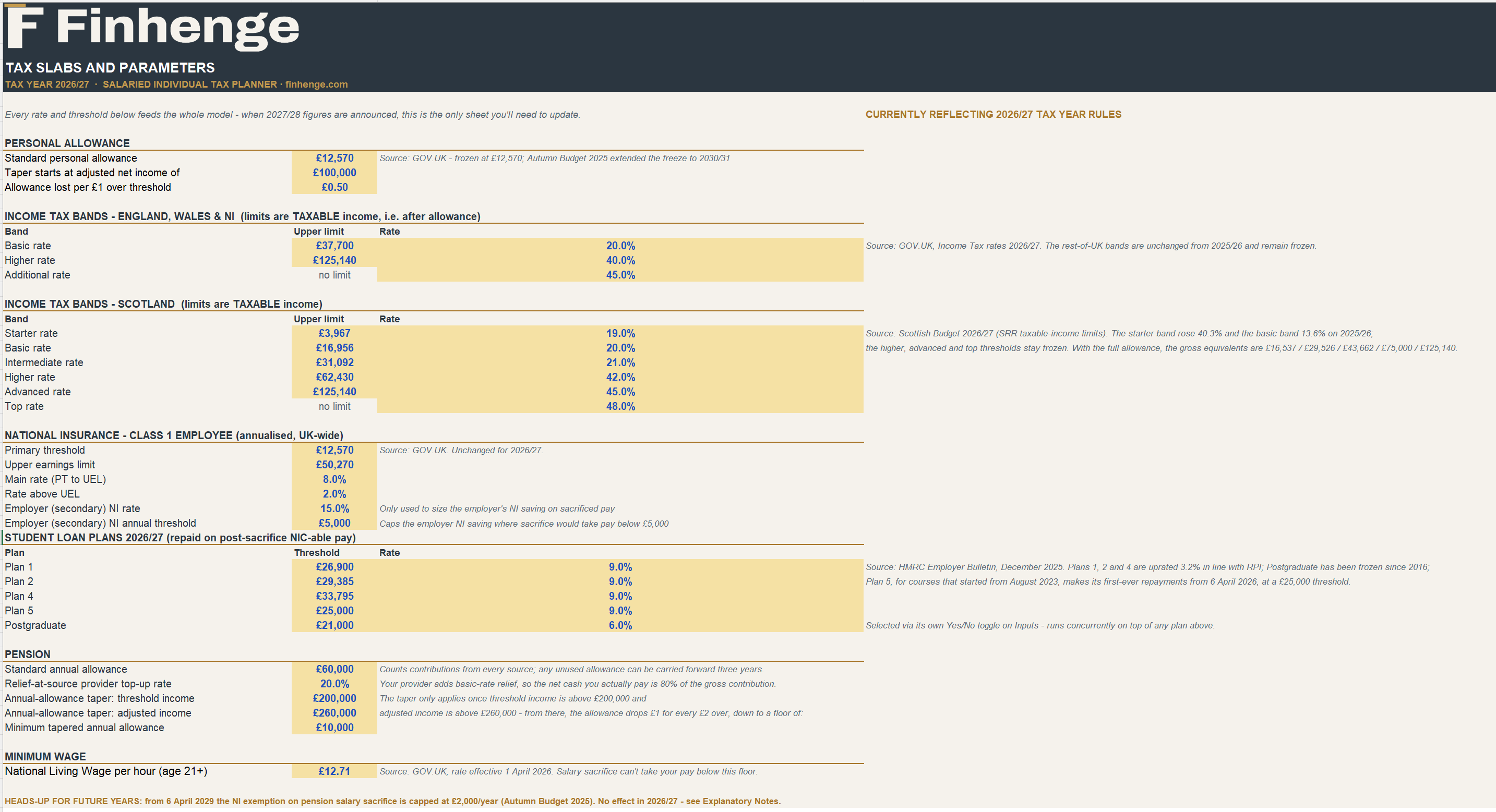Select the Plan 1 threshold £26,900
Viewport: 1496px width, 812px height.
[334, 566]
